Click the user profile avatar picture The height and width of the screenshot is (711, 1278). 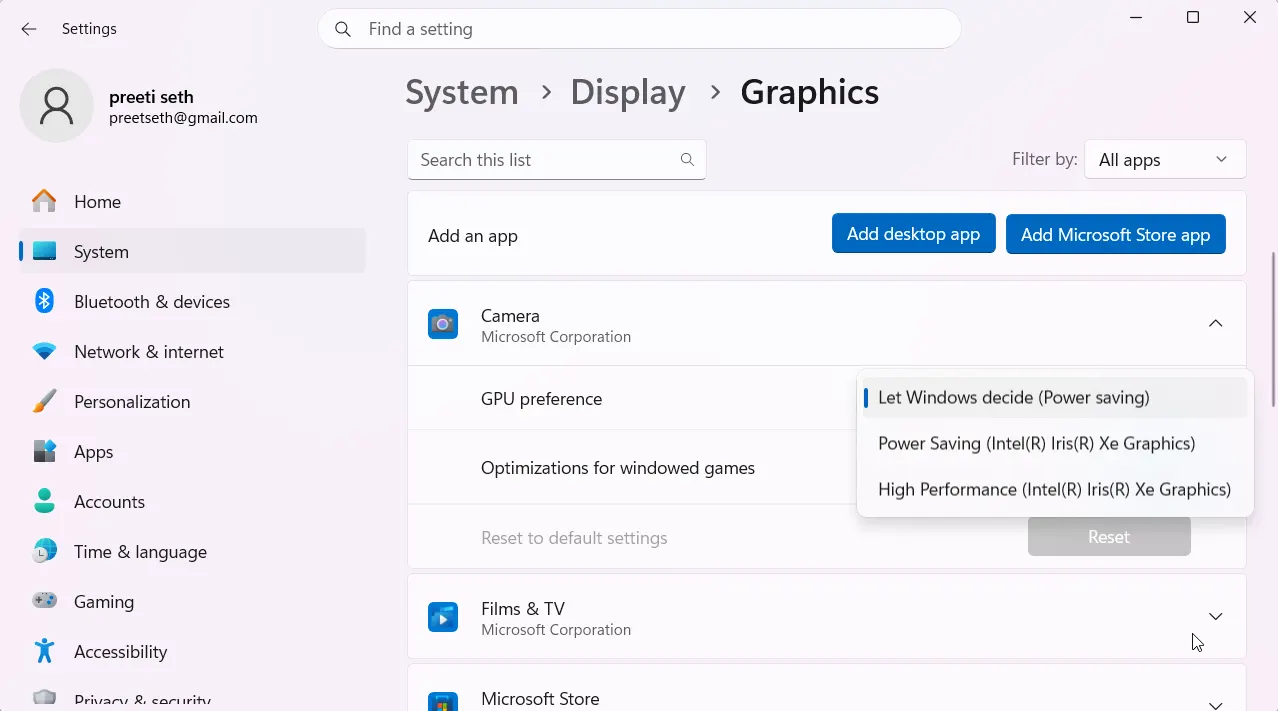click(x=56, y=106)
